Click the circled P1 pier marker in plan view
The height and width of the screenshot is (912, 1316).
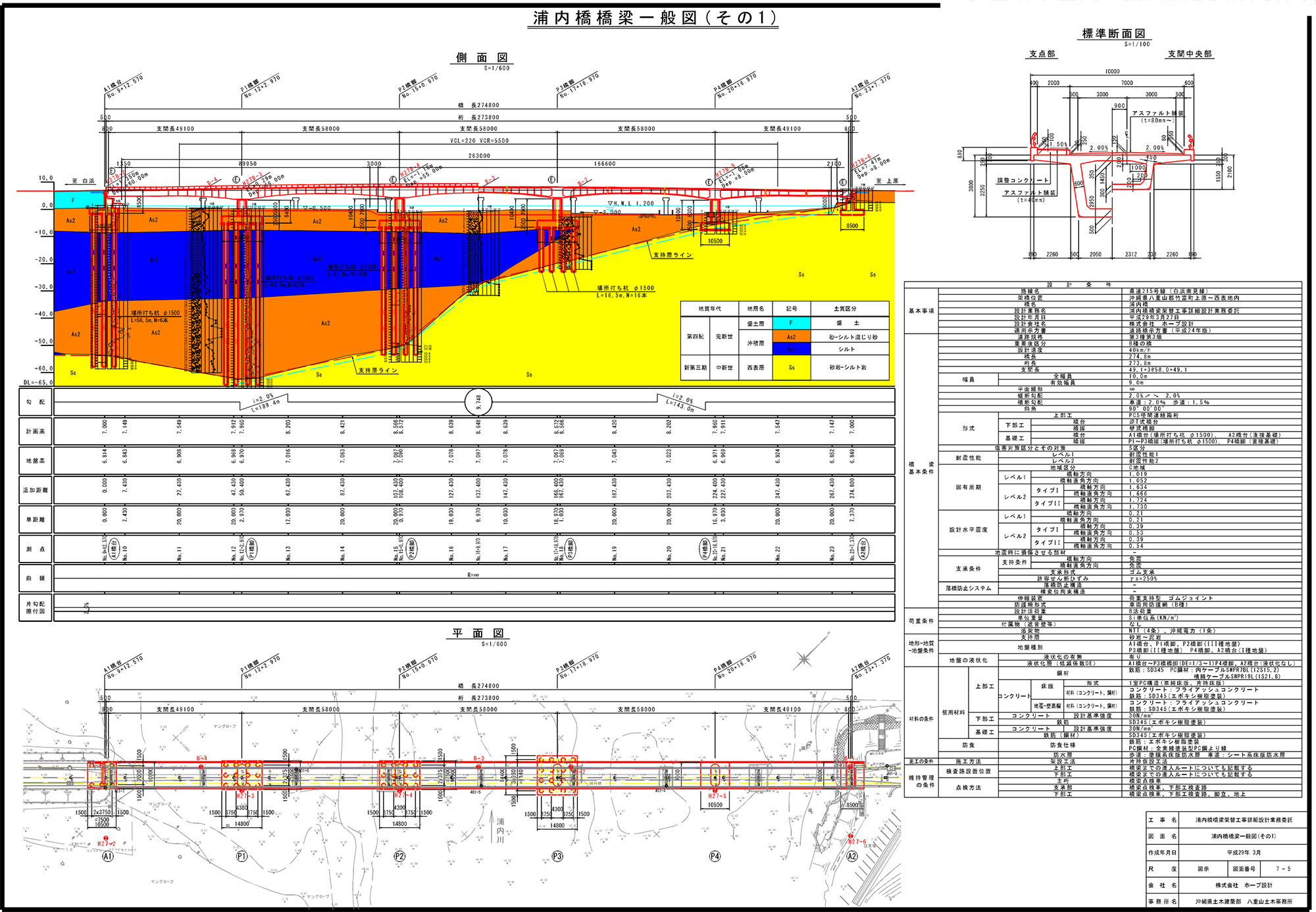pos(241,856)
